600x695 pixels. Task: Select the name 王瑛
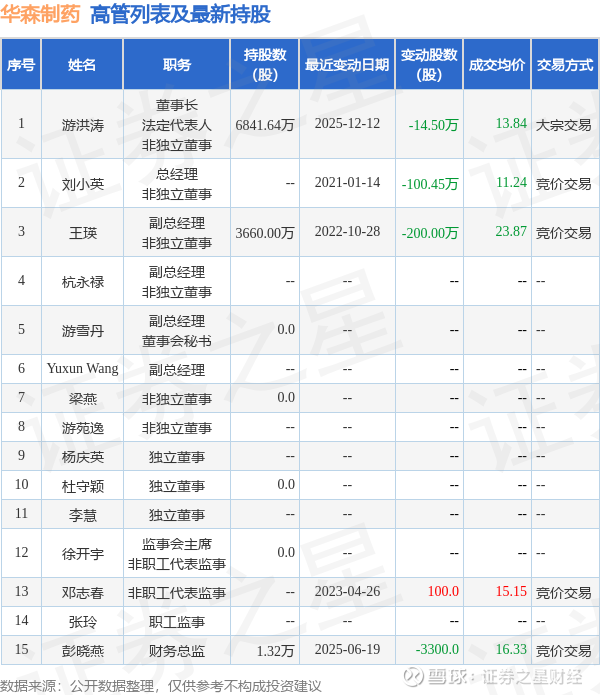(x=82, y=233)
